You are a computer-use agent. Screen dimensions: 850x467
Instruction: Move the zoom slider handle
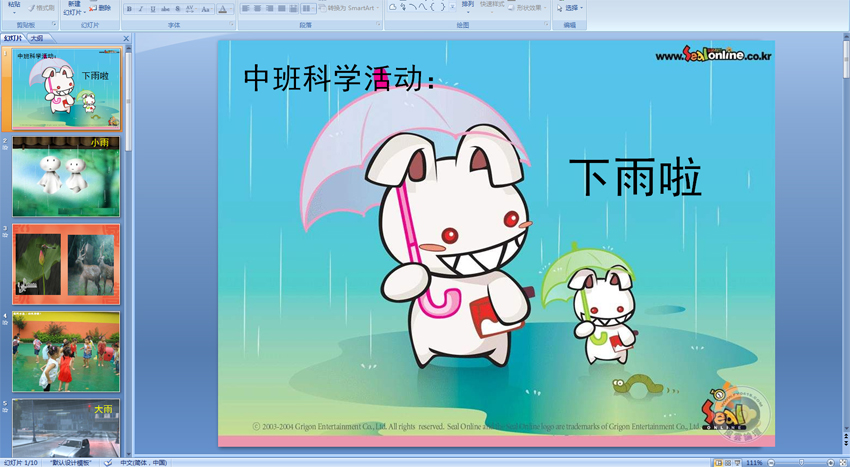coord(801,463)
